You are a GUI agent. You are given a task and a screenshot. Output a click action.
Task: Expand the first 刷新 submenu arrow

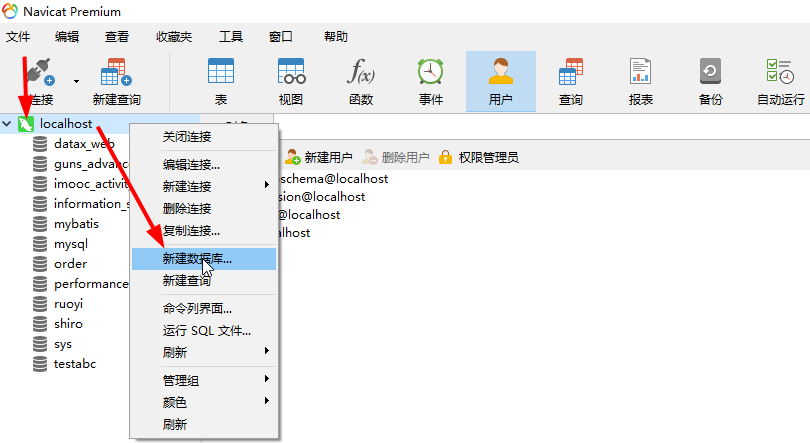[267, 351]
